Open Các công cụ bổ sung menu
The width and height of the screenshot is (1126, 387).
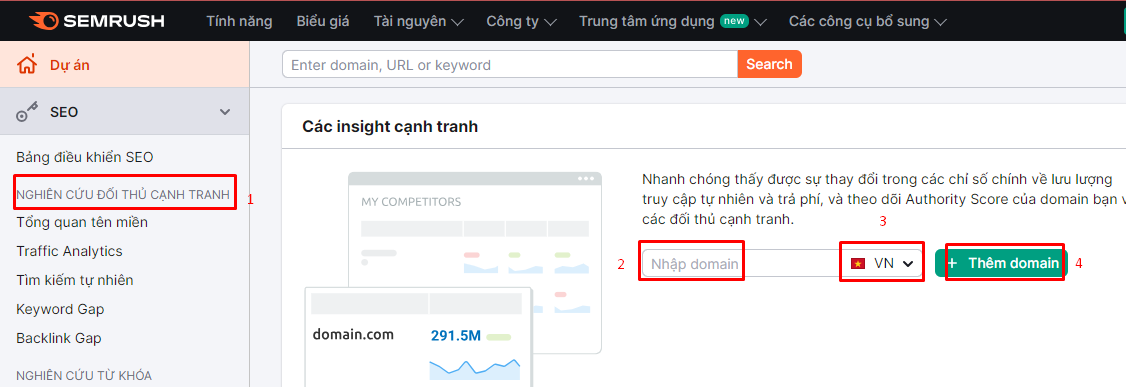coord(867,21)
